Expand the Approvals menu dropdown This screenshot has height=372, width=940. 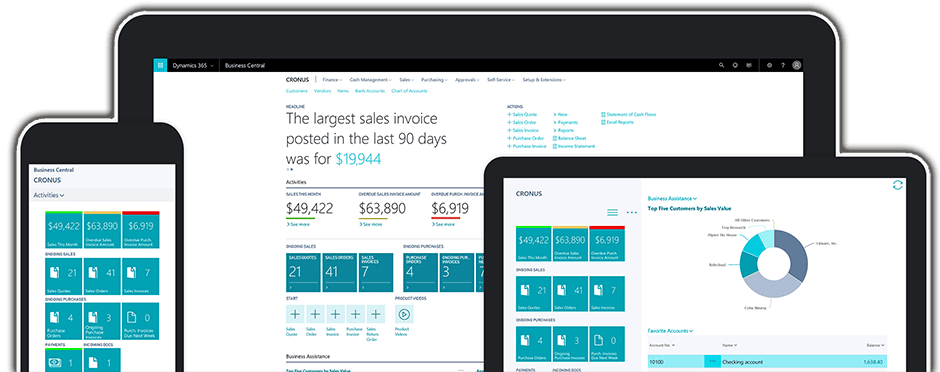point(467,80)
